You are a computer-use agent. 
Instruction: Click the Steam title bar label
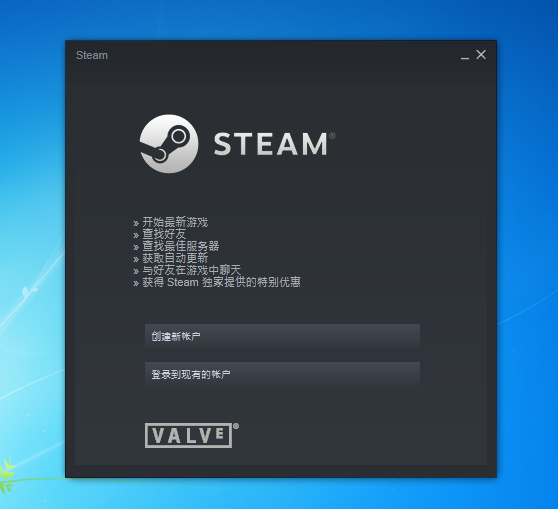[92, 56]
